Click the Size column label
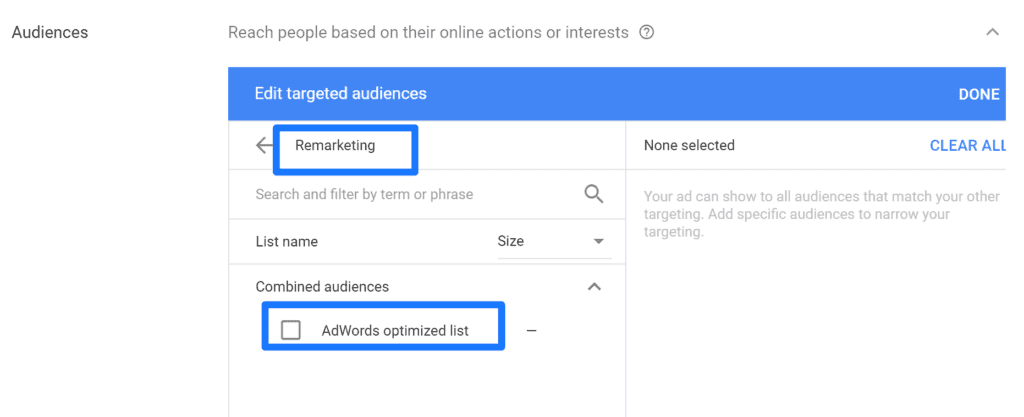Screen dimensions: 1024x417 tap(510, 242)
